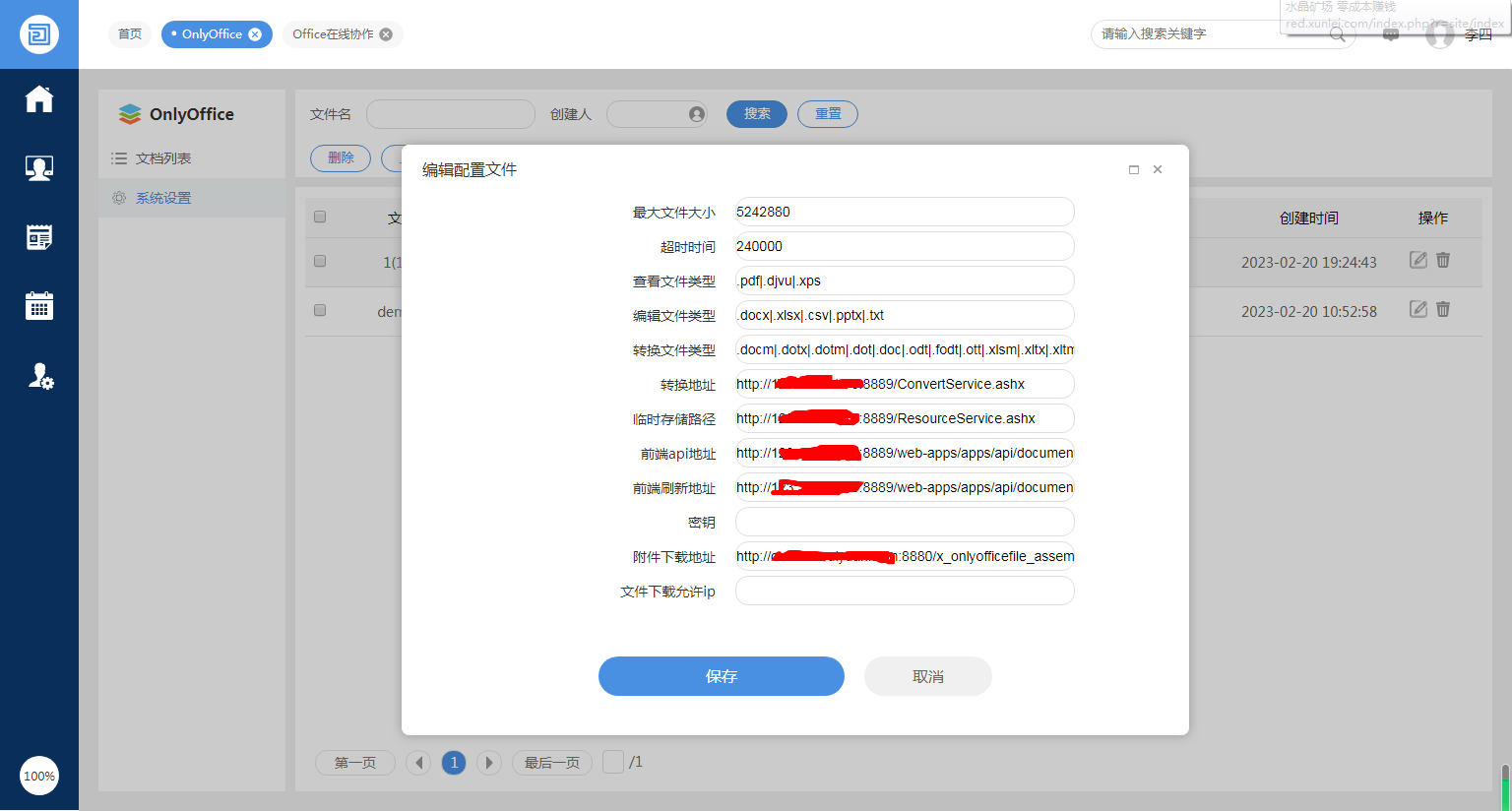
Task: Switch to the Office在线协作 tab
Action: click(x=333, y=34)
